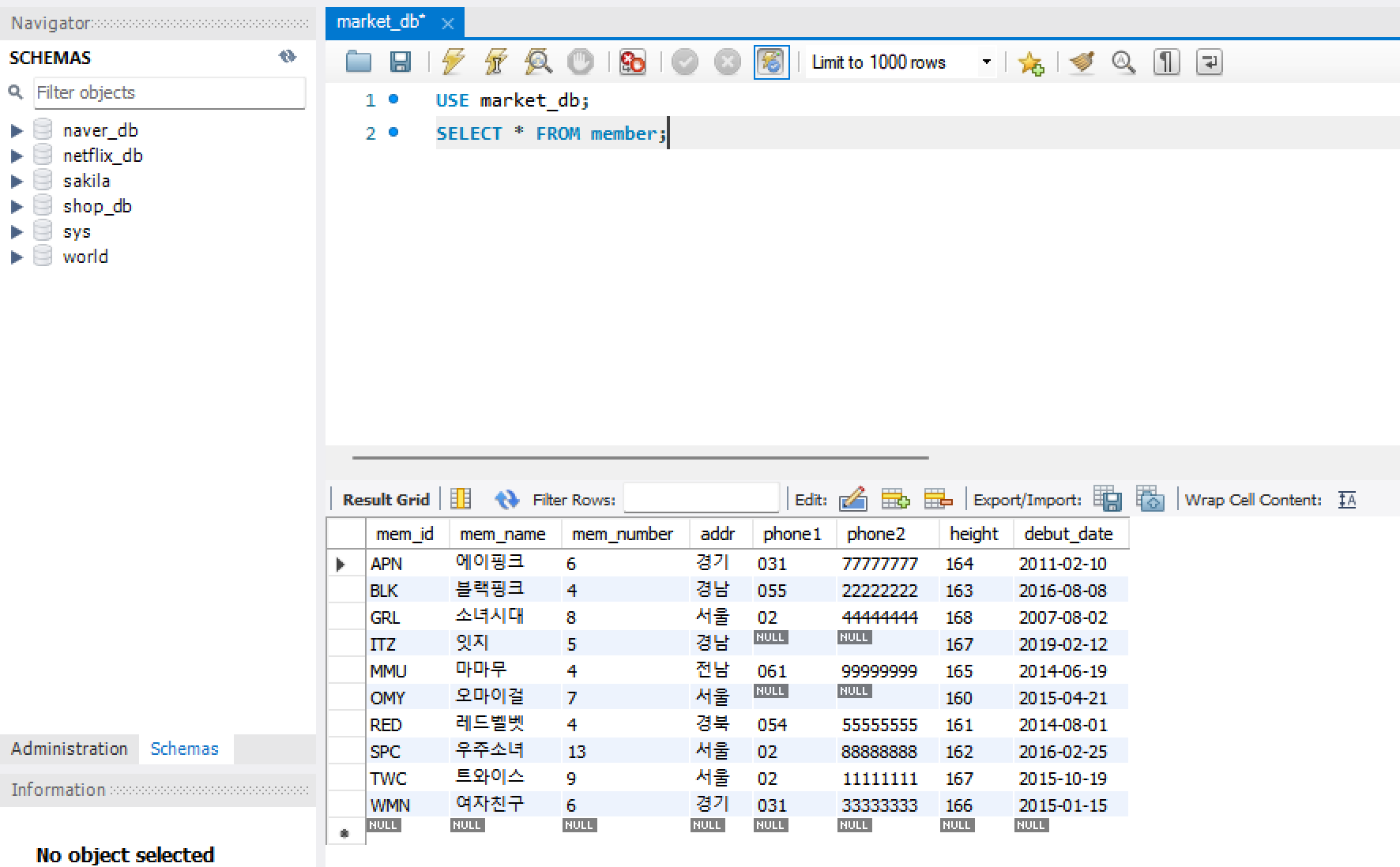Sort by height column header
Viewport: 1400px width, 867px height.
[x=976, y=534]
